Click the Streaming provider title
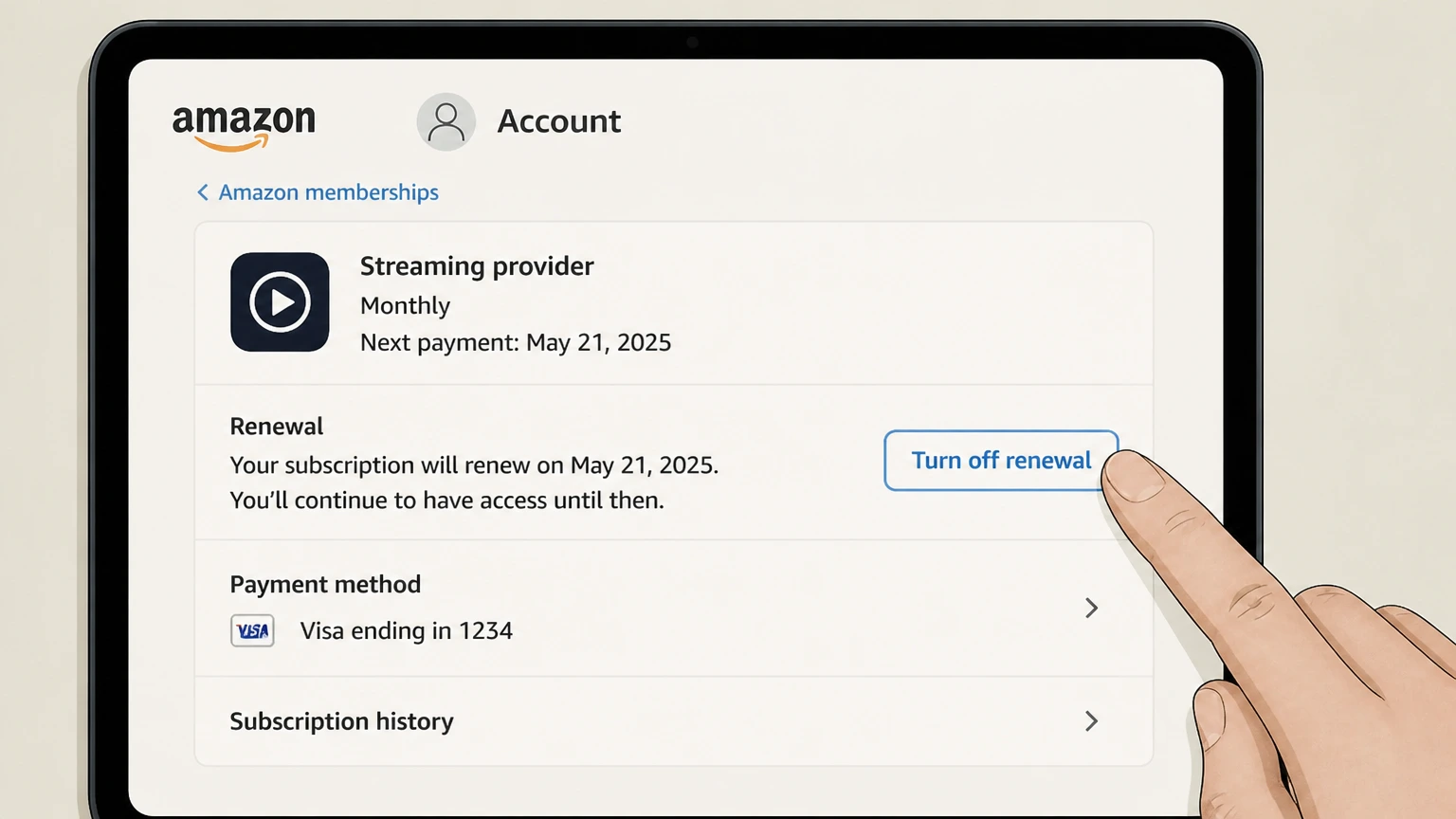This screenshot has width=1456, height=819. coord(477,266)
